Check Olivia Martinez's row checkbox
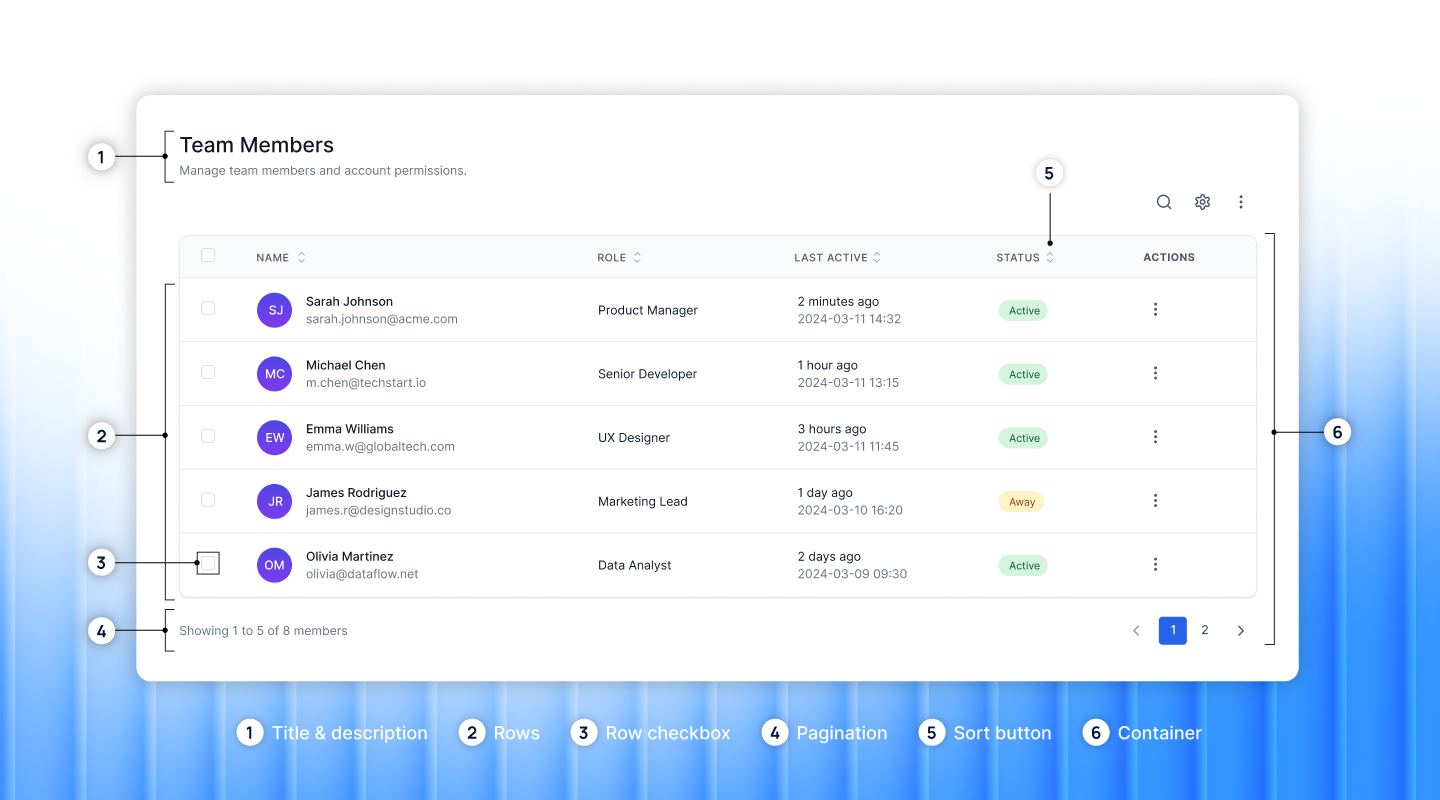Image resolution: width=1440 pixels, height=800 pixels. coord(208,563)
